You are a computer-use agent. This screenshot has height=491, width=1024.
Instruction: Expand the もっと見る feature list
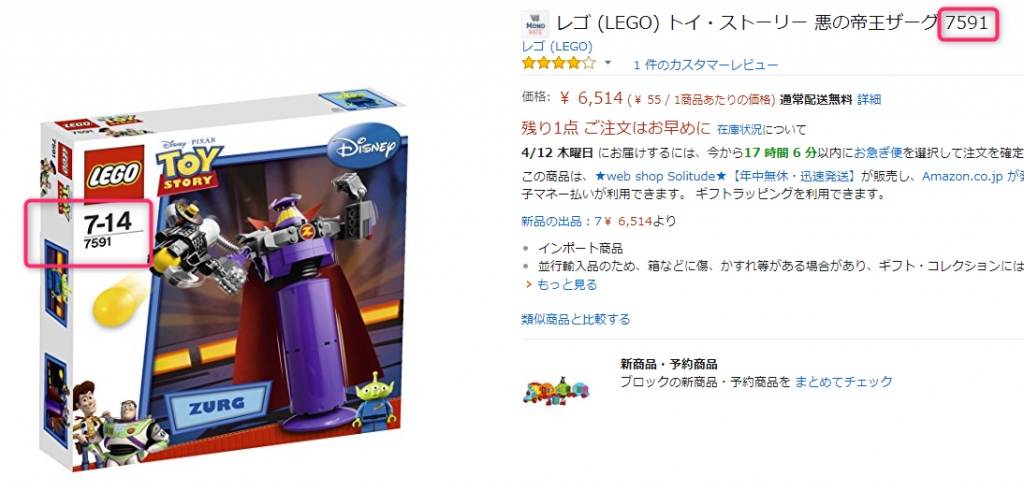tap(566, 285)
